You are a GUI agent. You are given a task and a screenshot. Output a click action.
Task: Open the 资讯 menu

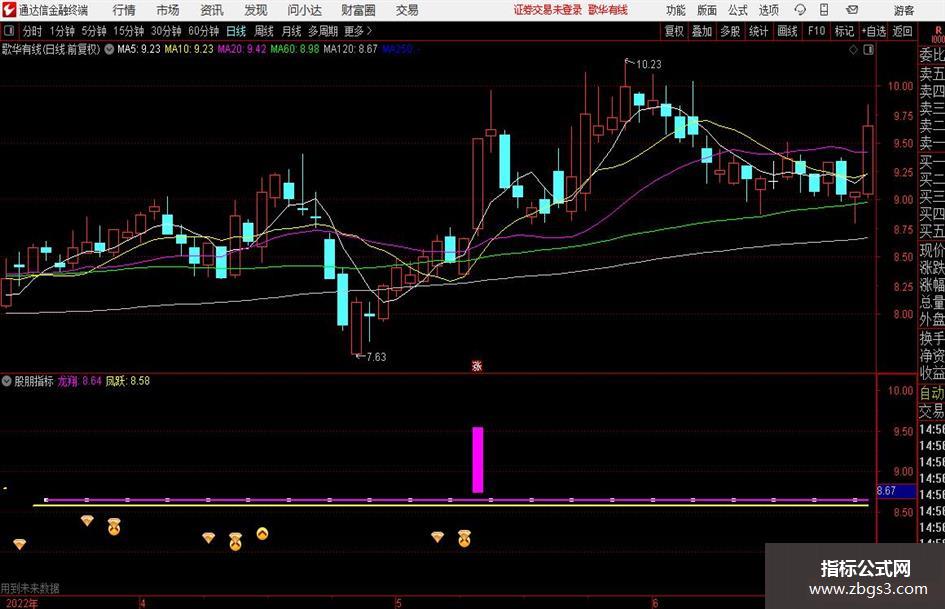(x=212, y=10)
